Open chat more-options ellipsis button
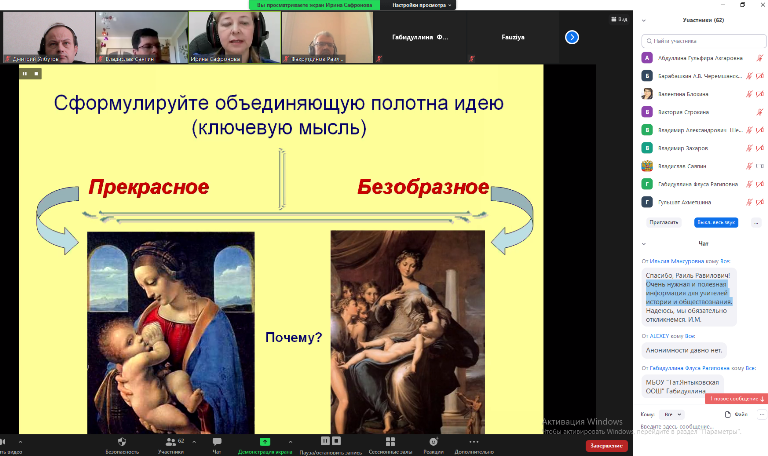The height and width of the screenshot is (456, 768). tap(761, 414)
